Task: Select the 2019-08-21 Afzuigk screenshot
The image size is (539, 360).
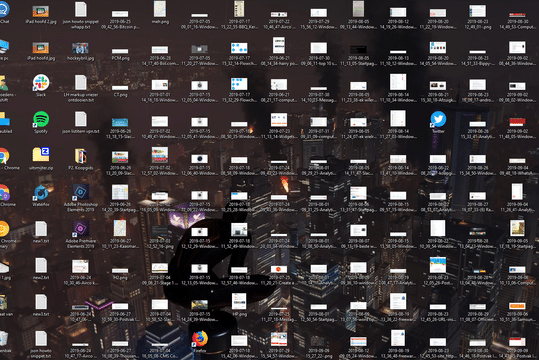Action: pyautogui.click(x=438, y=91)
